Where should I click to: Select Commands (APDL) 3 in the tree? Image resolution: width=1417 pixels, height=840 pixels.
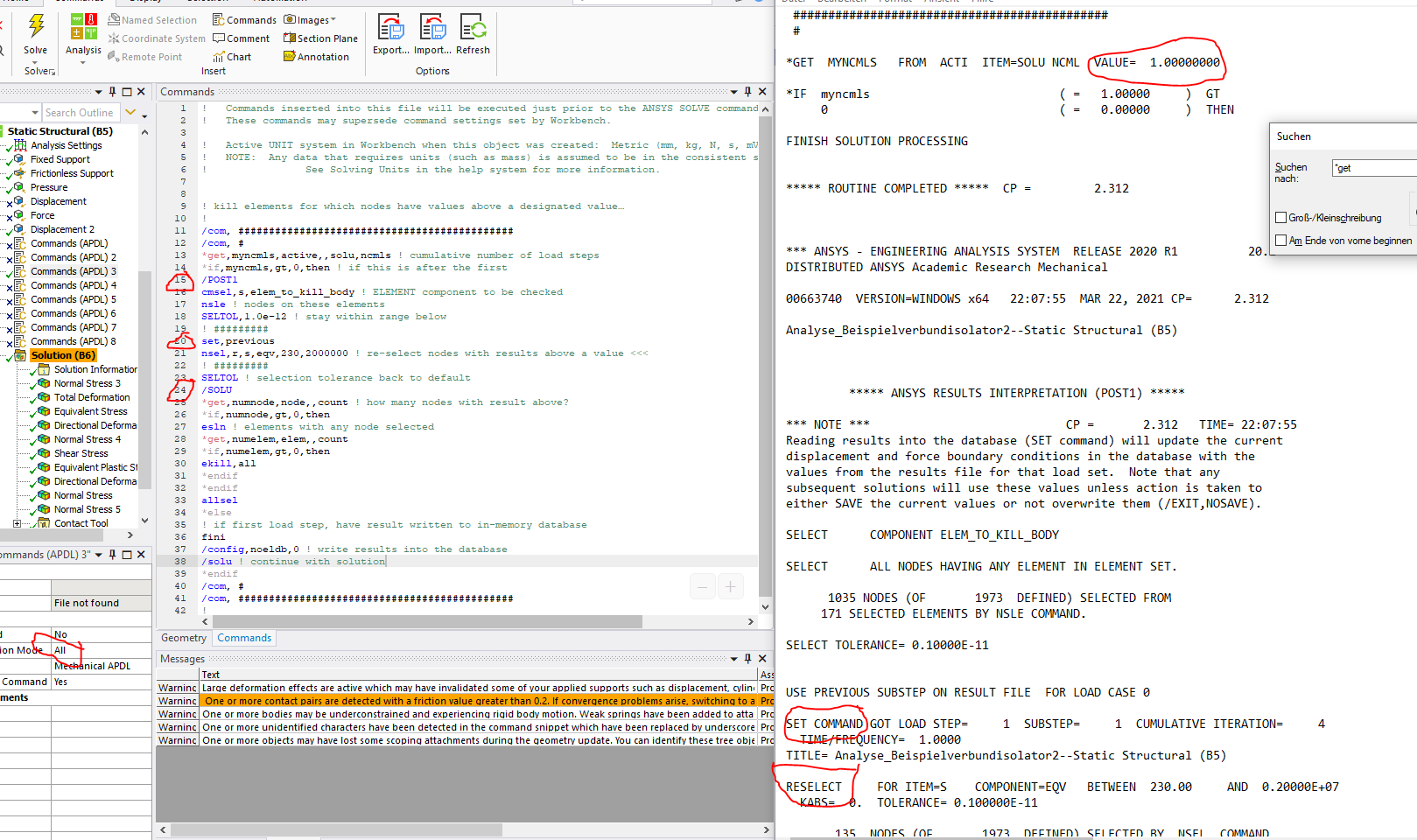[74, 271]
